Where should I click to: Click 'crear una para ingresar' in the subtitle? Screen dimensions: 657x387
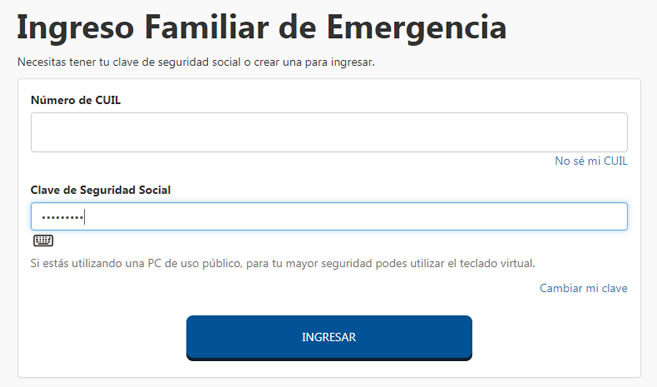point(314,62)
